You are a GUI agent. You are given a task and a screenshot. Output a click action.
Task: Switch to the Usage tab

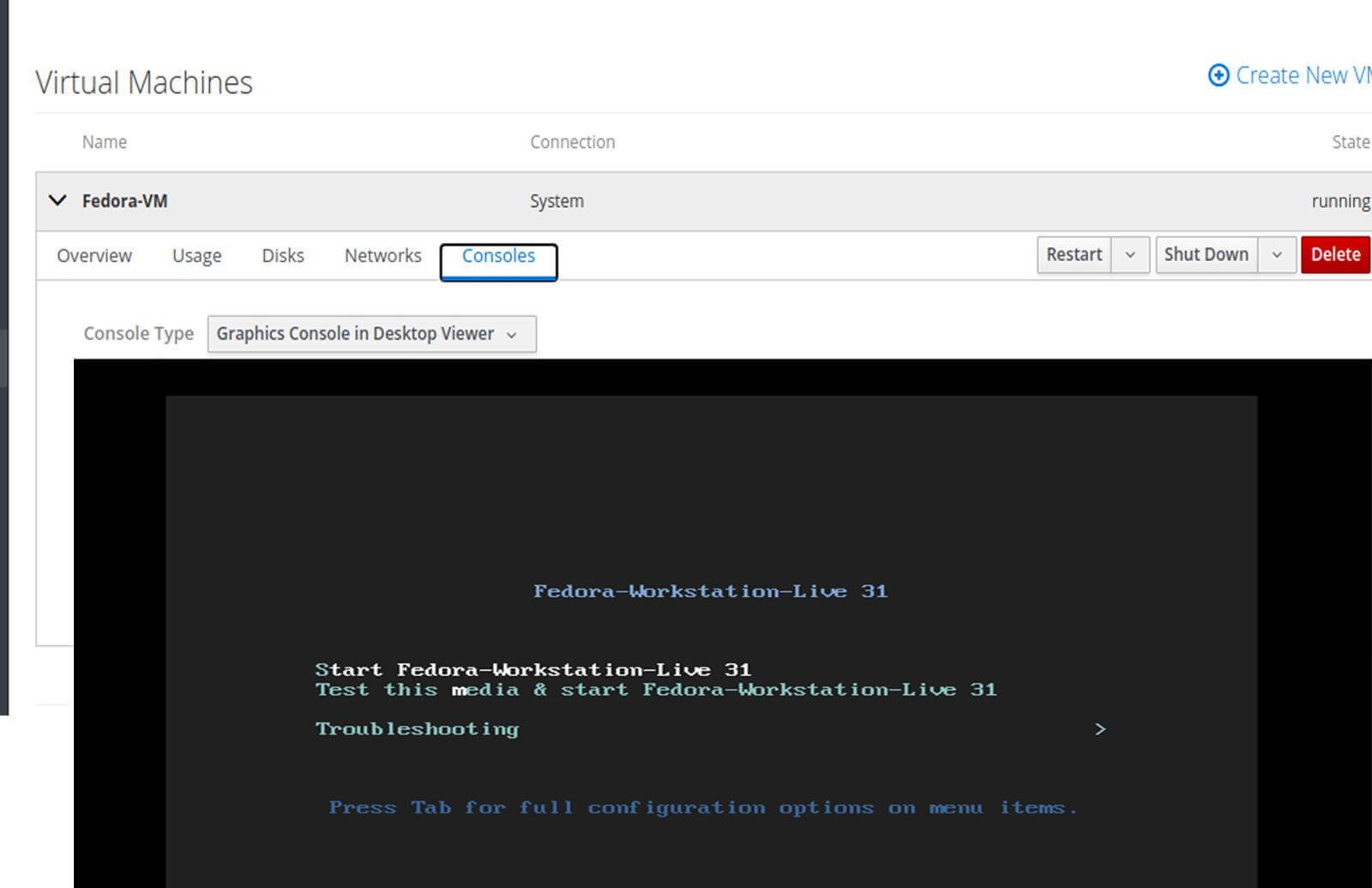tap(196, 256)
